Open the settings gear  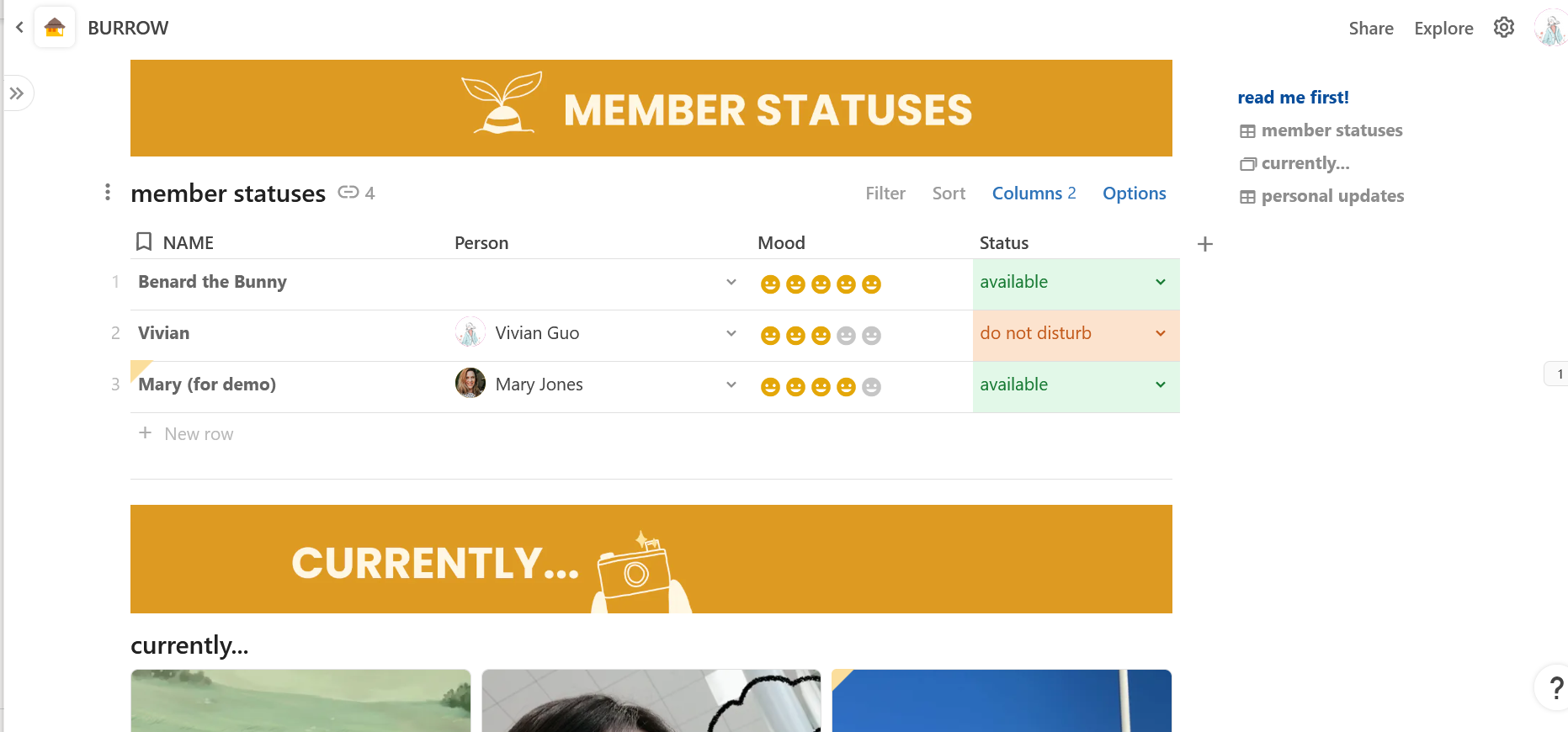click(1504, 28)
